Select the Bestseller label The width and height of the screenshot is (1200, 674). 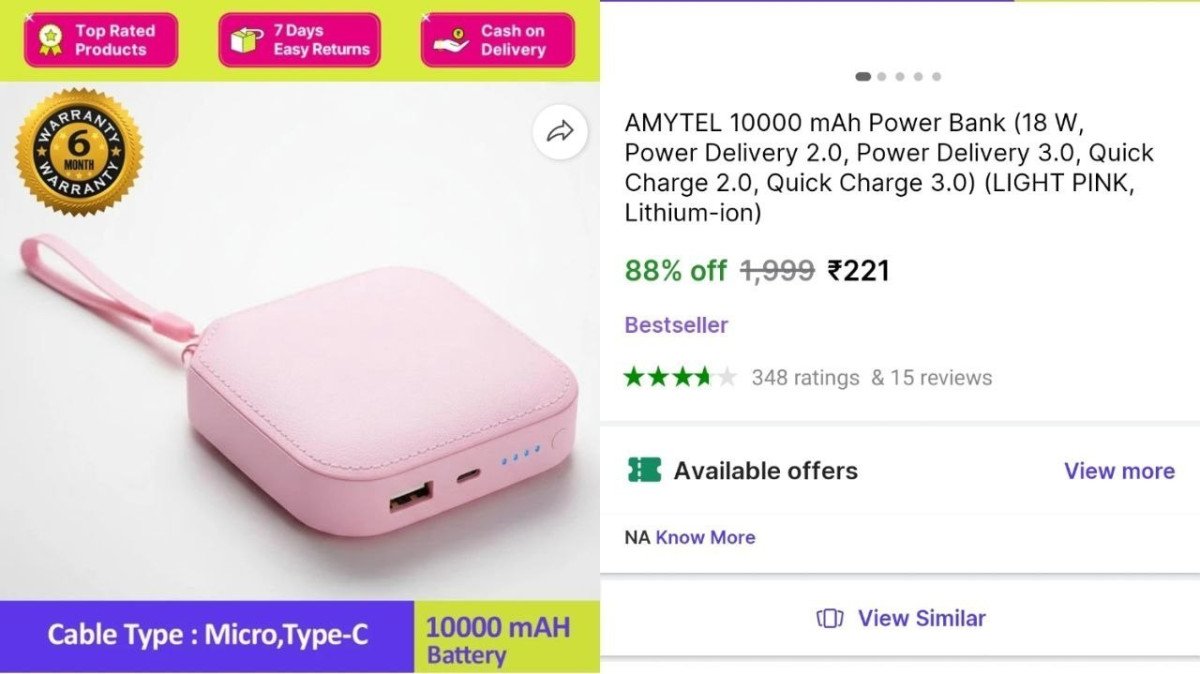(x=675, y=325)
